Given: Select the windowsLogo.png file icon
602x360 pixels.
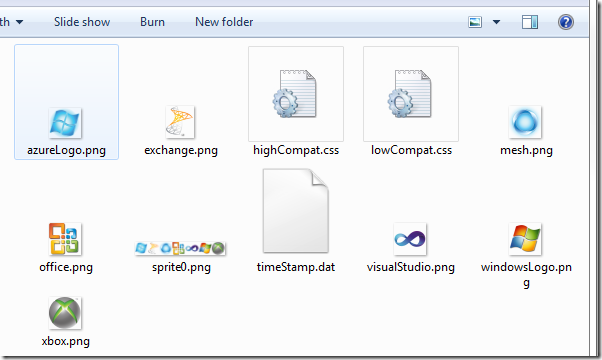Looking at the screenshot, I should click(x=525, y=239).
